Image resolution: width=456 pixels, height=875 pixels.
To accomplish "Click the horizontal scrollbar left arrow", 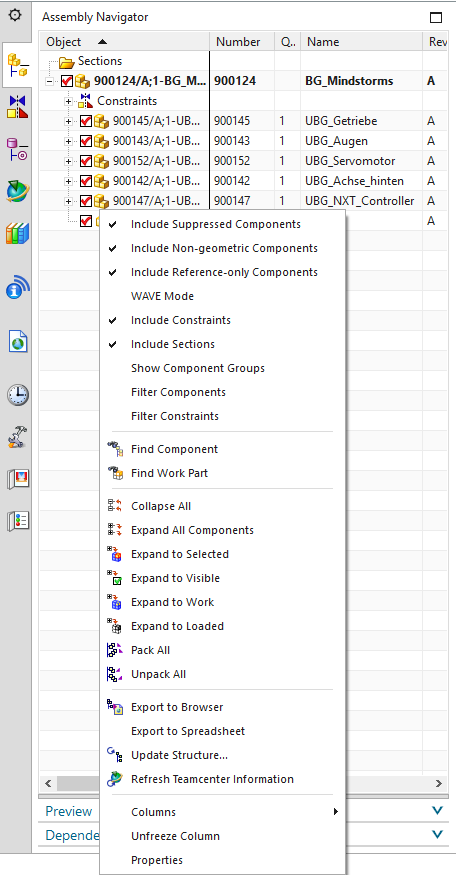I will click(x=48, y=783).
